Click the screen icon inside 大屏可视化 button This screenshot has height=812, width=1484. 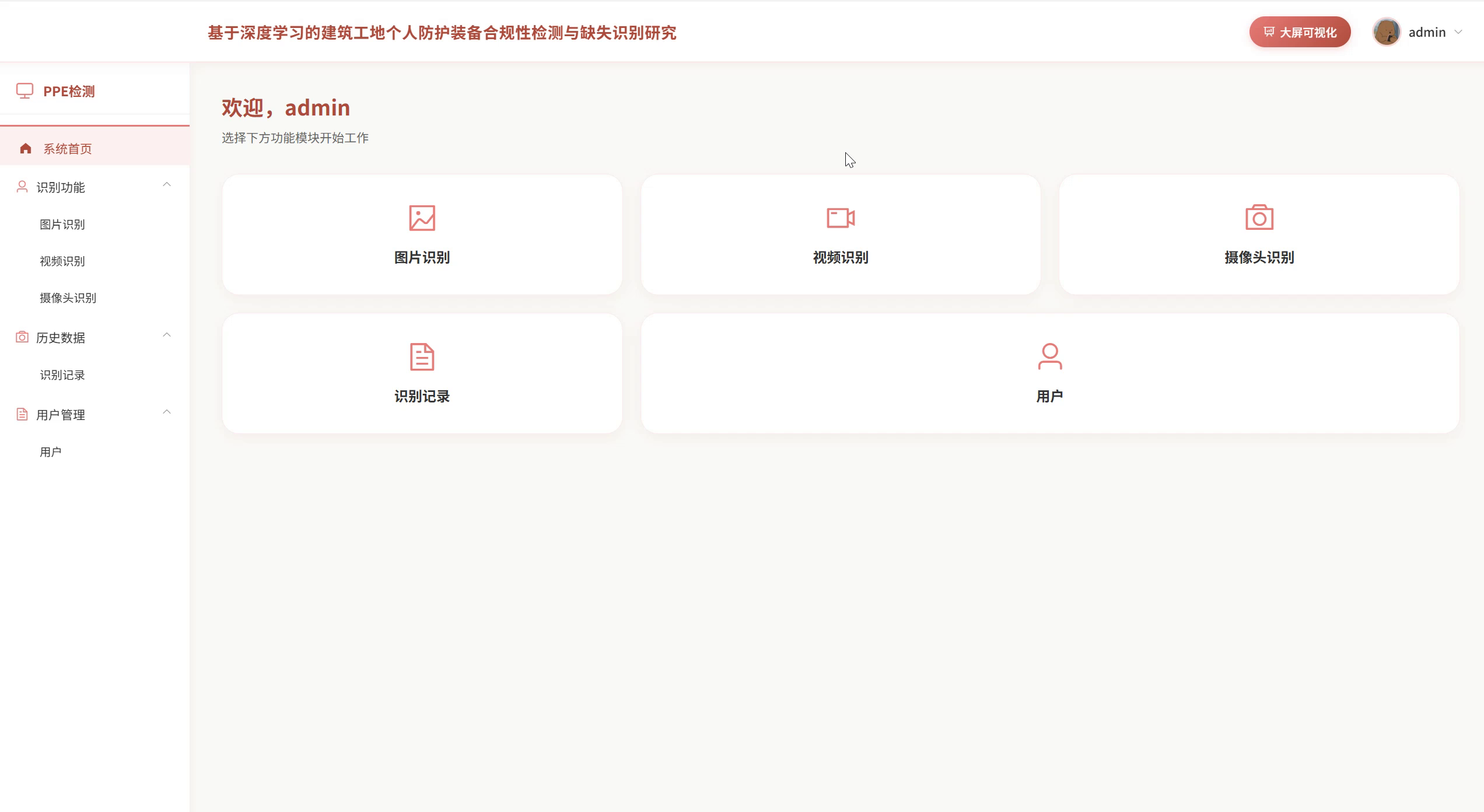pos(1269,32)
